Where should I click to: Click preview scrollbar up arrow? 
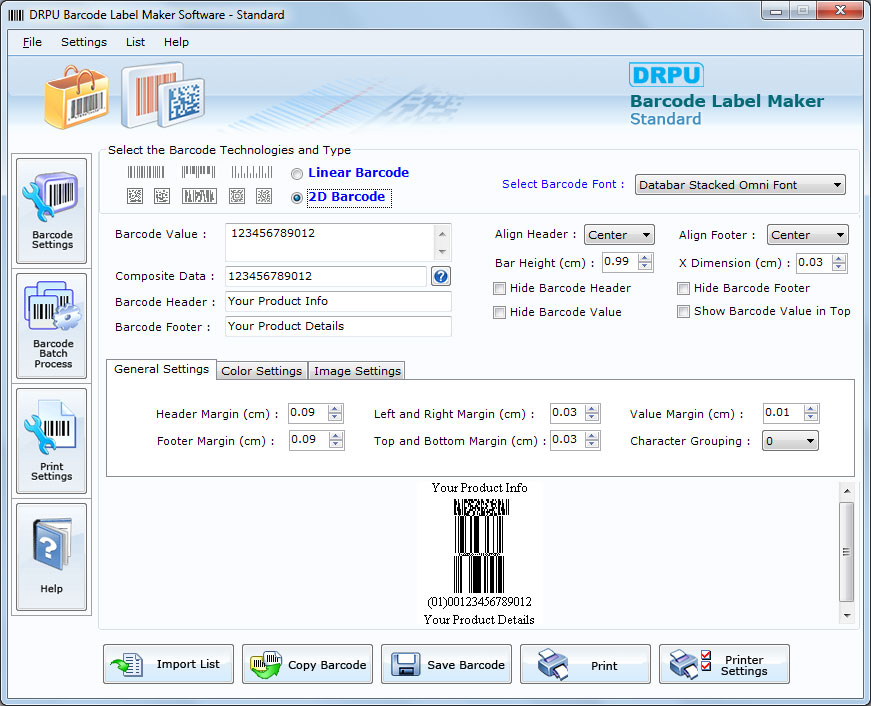point(847,491)
